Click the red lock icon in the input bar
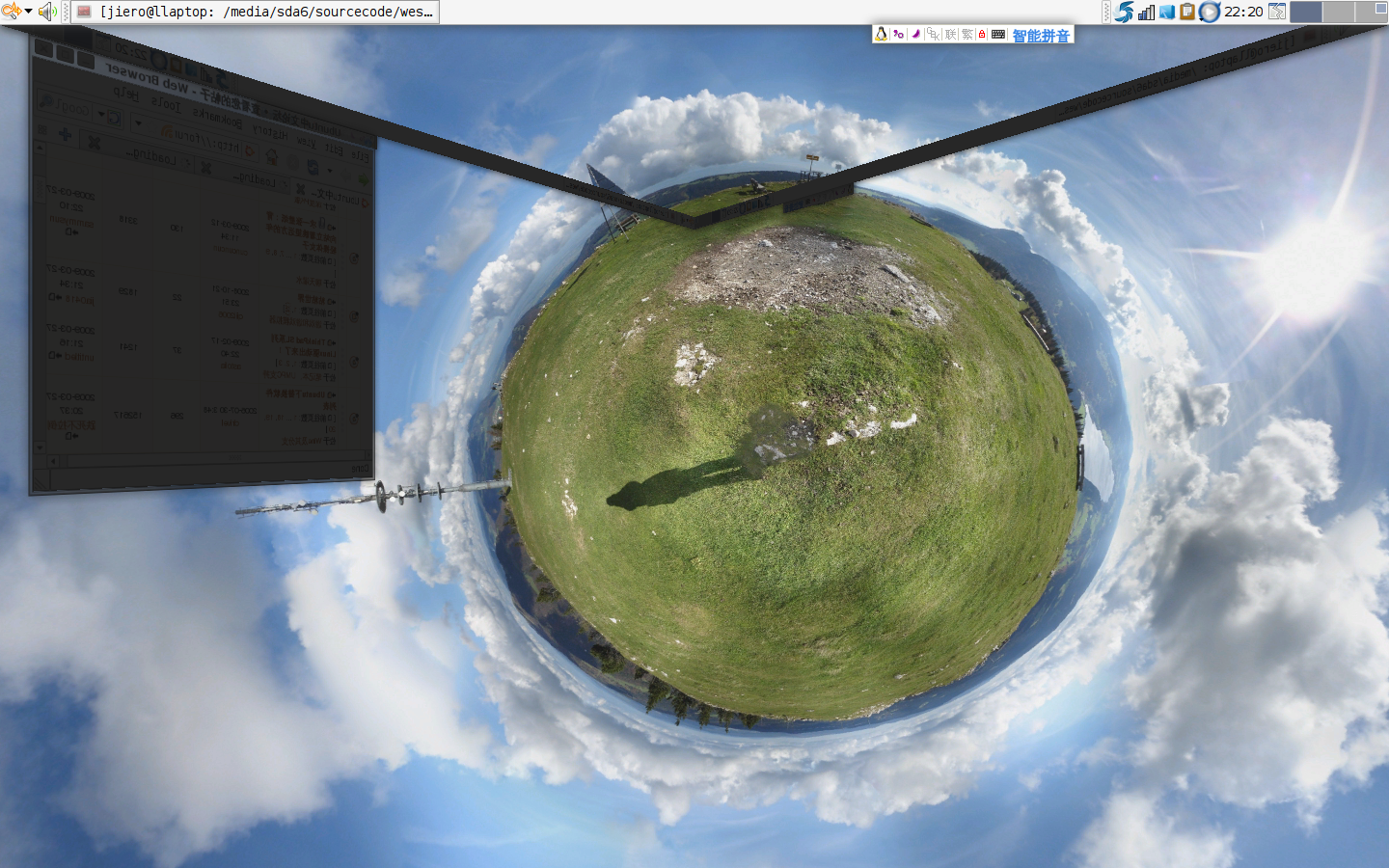This screenshot has width=1389, height=868. click(982, 34)
